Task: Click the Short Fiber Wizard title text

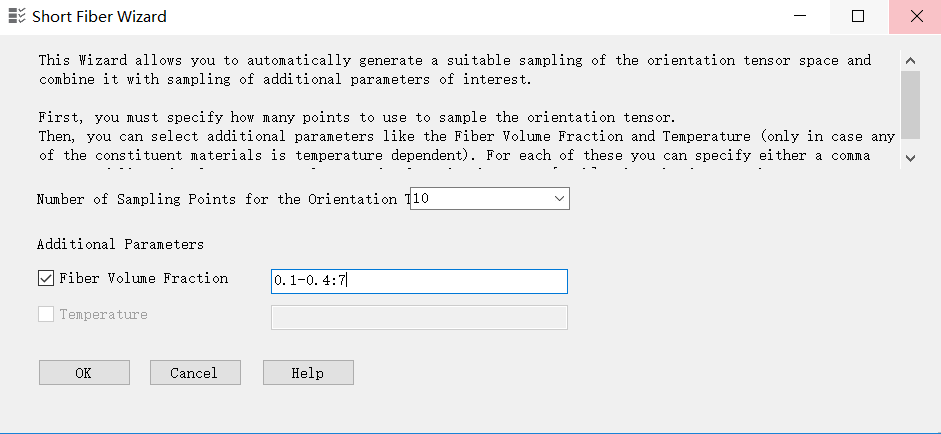Action: click(x=99, y=16)
